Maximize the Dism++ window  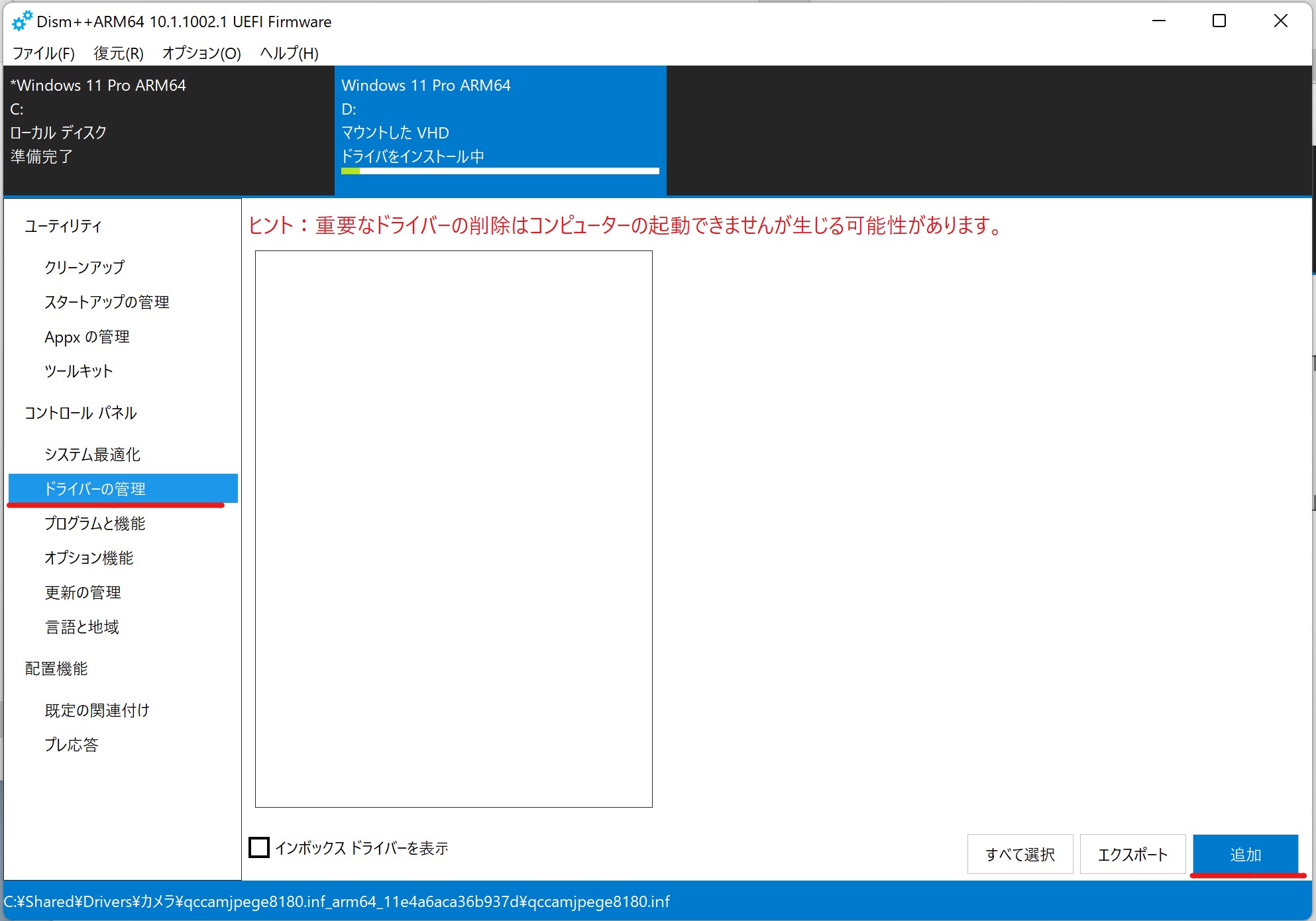point(1219,21)
